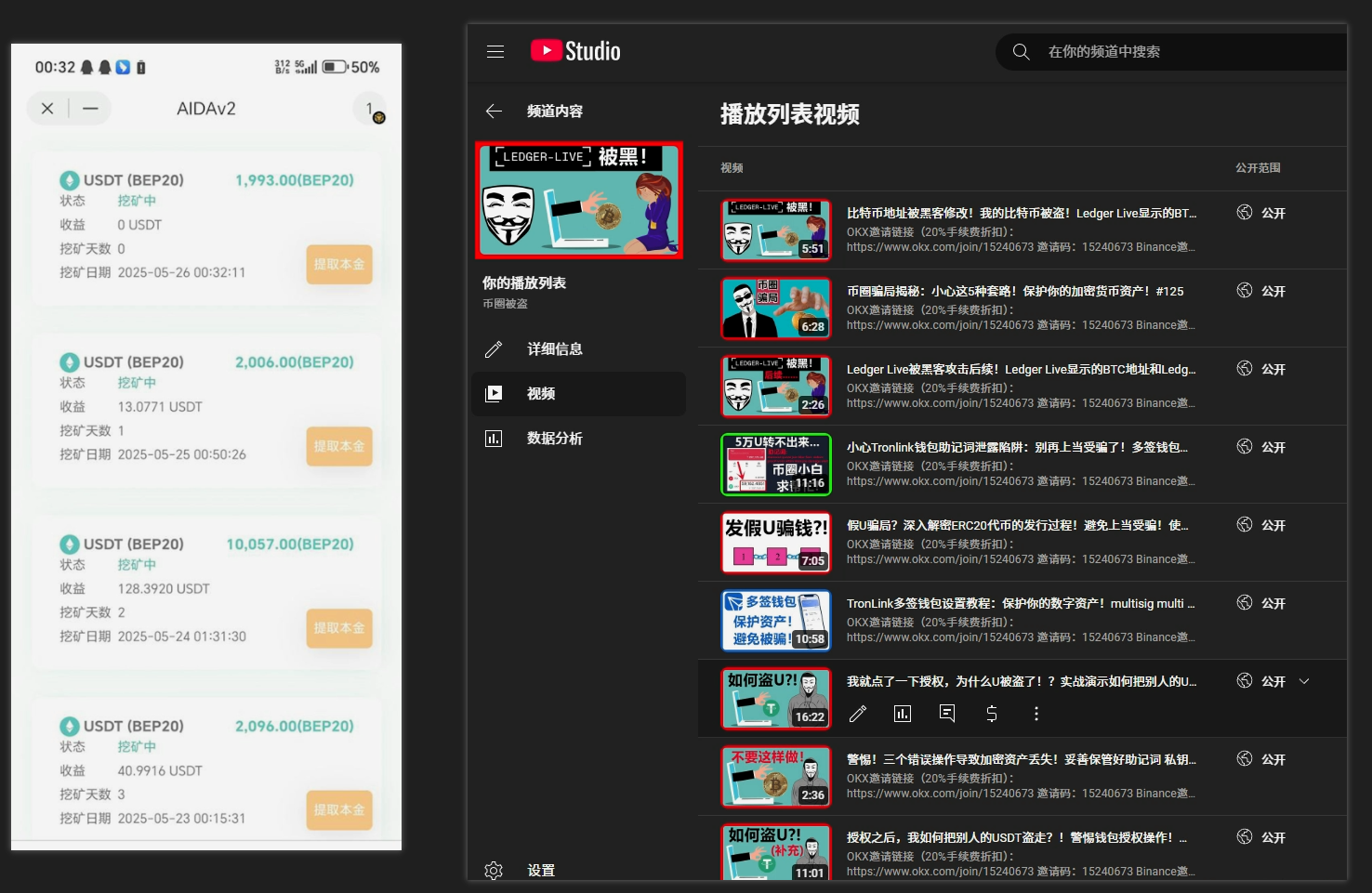Image resolution: width=1372 pixels, height=893 pixels.
Task: Click title 小心Tronlink钱包助记词 video
Action: pos(1018,448)
